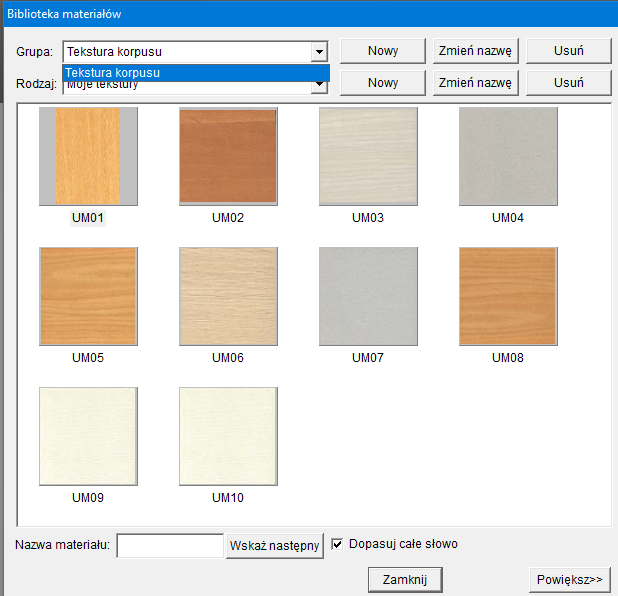The image size is (618, 596).
Task: Select the UM06 pale oak texture
Action: click(228, 296)
